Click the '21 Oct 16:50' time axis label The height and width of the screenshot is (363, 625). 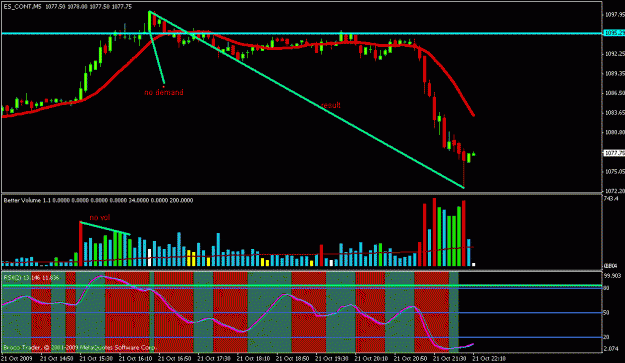[175, 358]
